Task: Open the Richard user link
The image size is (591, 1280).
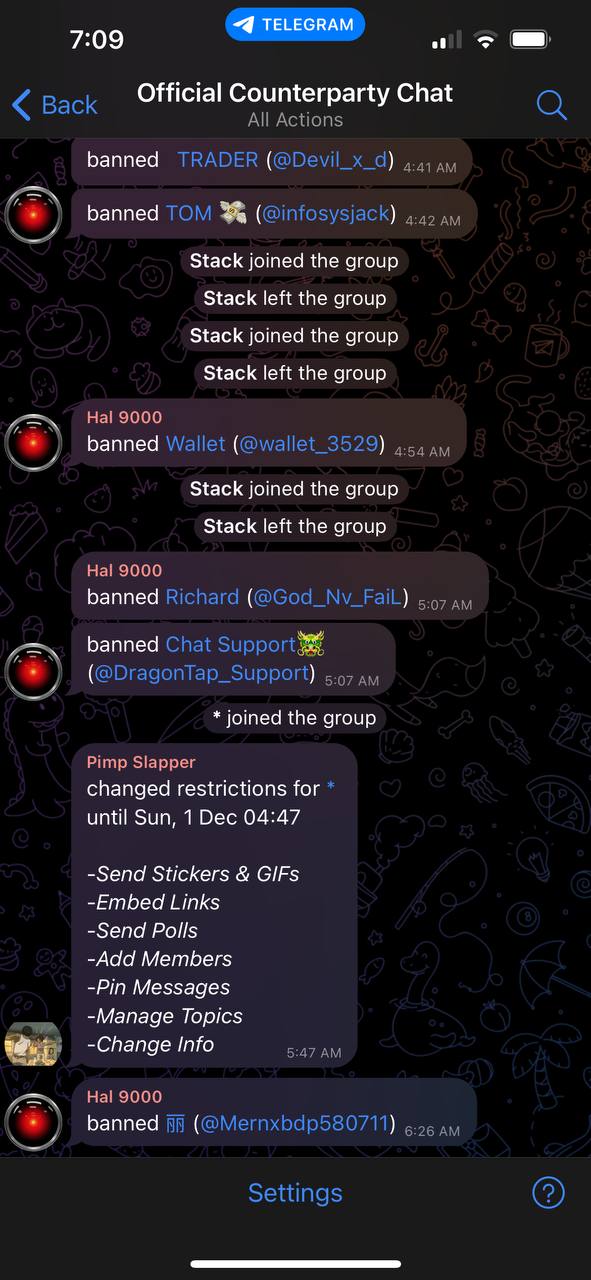Action: tap(202, 597)
